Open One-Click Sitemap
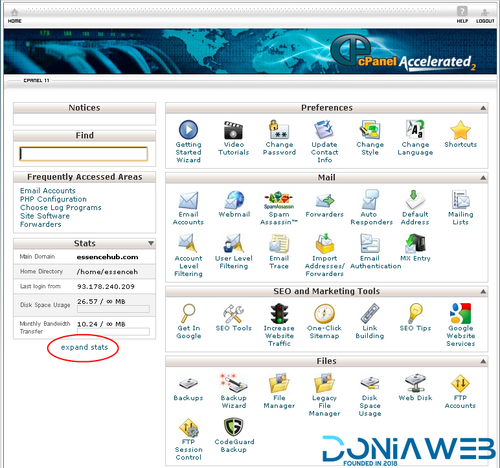Image resolution: width=500 pixels, height=468 pixels. click(x=324, y=321)
